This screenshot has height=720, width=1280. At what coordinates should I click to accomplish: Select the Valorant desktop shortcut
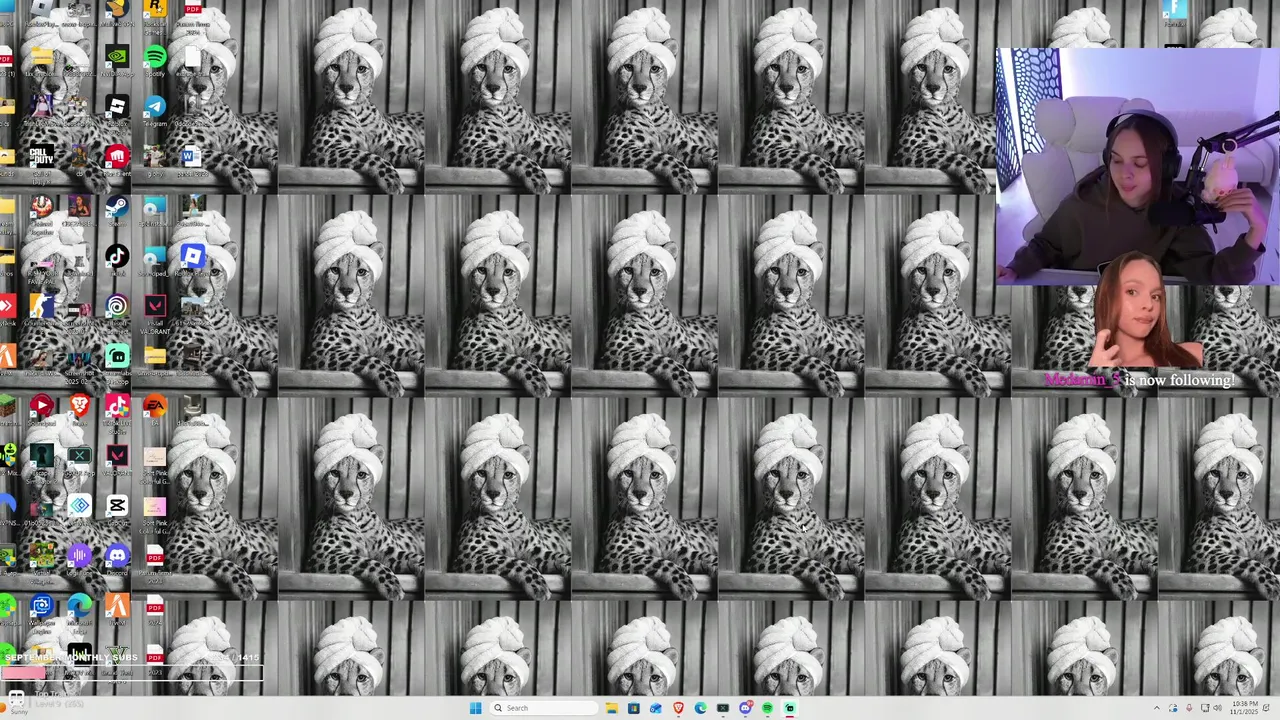[x=117, y=455]
